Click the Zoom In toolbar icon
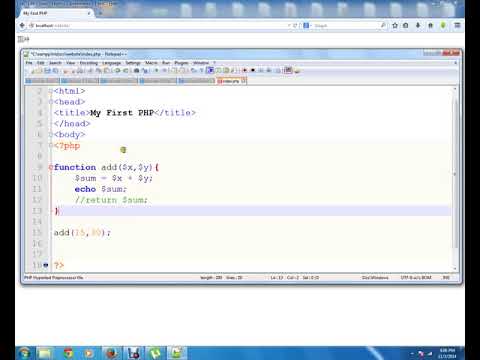Viewport: 480px width, 360px height. tap(156, 70)
